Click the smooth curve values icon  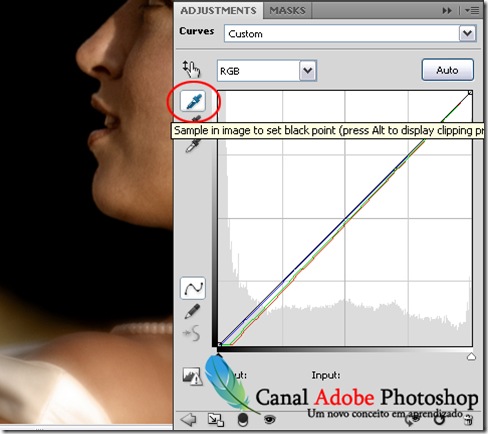tap(192, 333)
